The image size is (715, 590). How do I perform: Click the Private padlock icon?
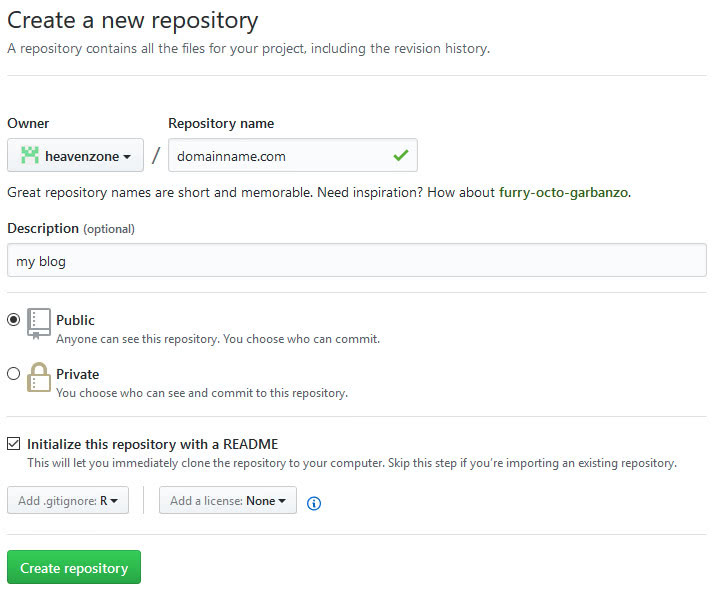coord(39,377)
